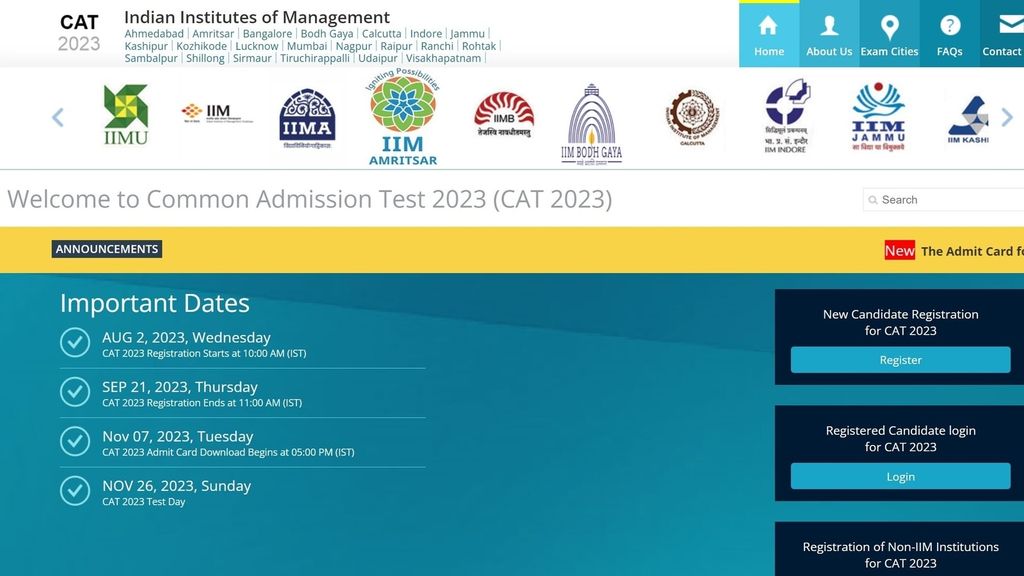Open the Kozhikode institute link
1024x576 pixels.
[202, 46]
